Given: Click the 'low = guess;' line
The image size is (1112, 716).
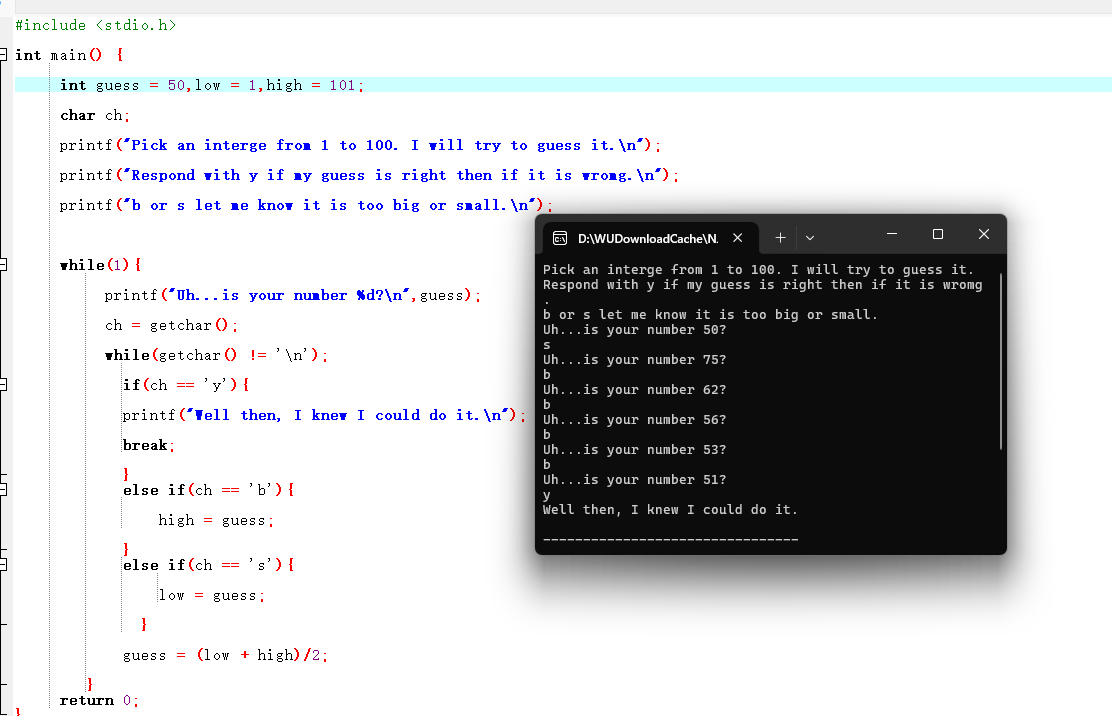Looking at the screenshot, I should (211, 595).
